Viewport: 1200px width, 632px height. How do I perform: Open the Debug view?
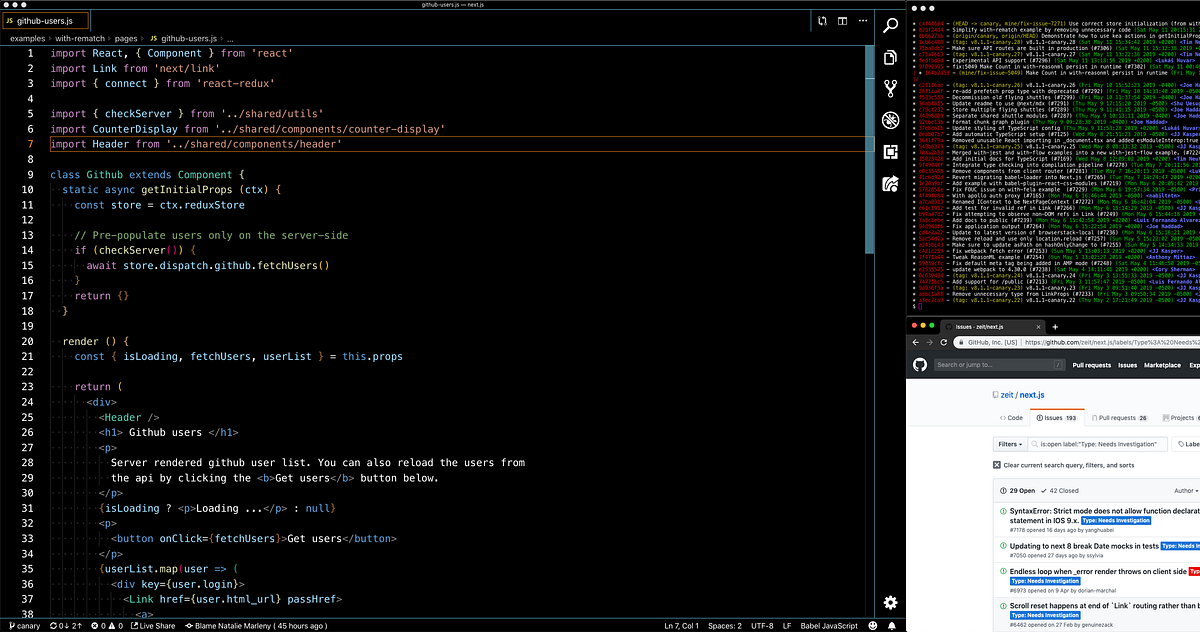point(889,120)
